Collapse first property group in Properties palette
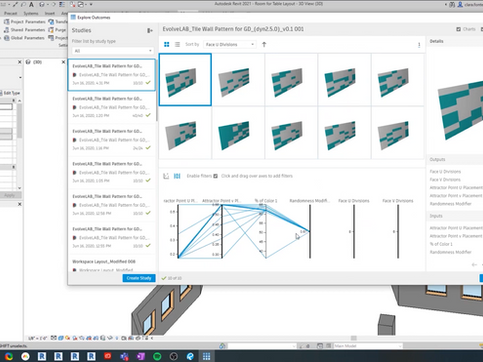This screenshot has width=483, height=362. pyautogui.click(x=14, y=100)
